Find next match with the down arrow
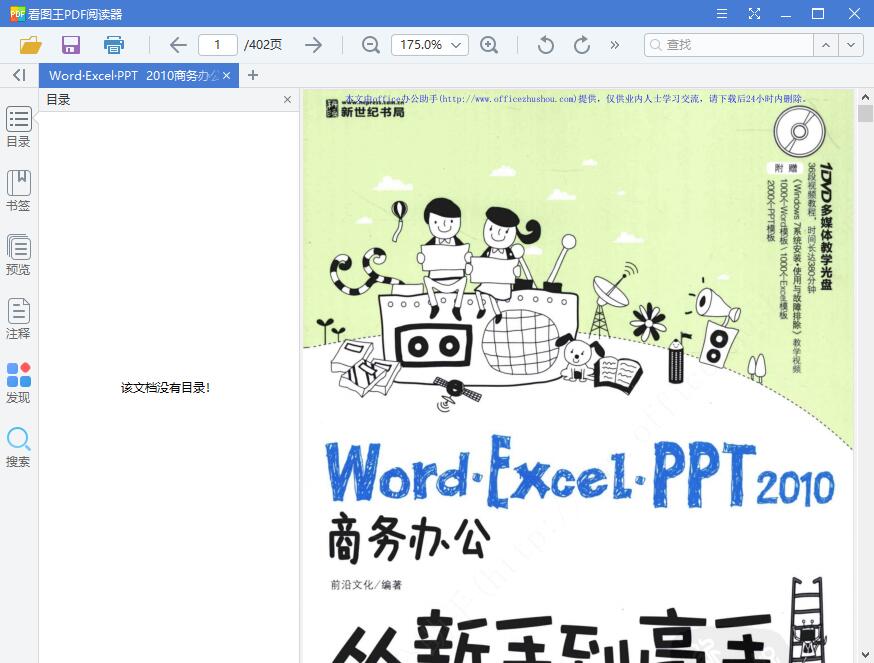Viewport: 874px width, 663px height. point(851,45)
